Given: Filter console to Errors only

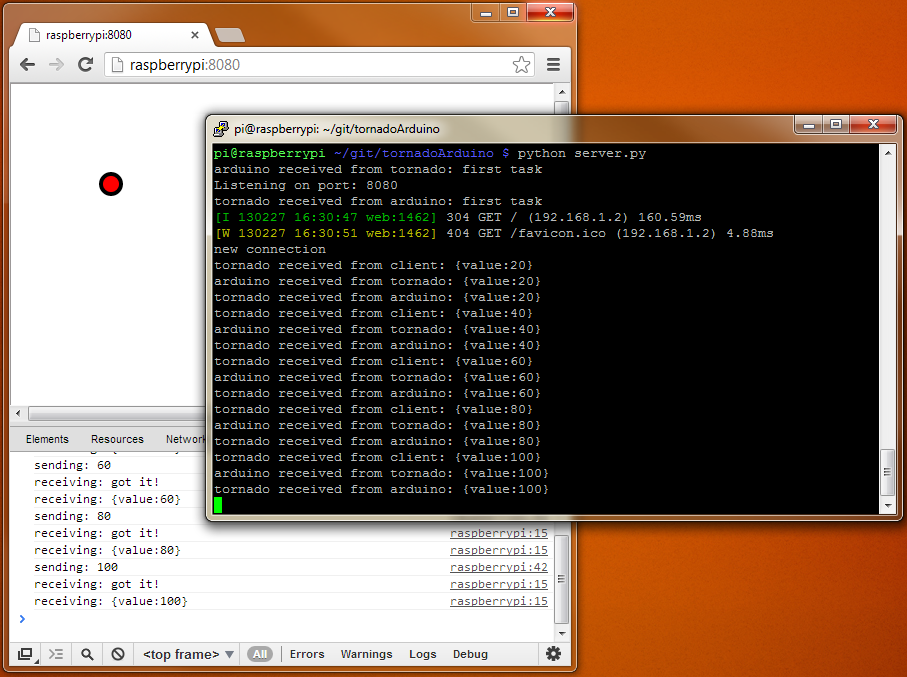Looking at the screenshot, I should pyautogui.click(x=307, y=654).
